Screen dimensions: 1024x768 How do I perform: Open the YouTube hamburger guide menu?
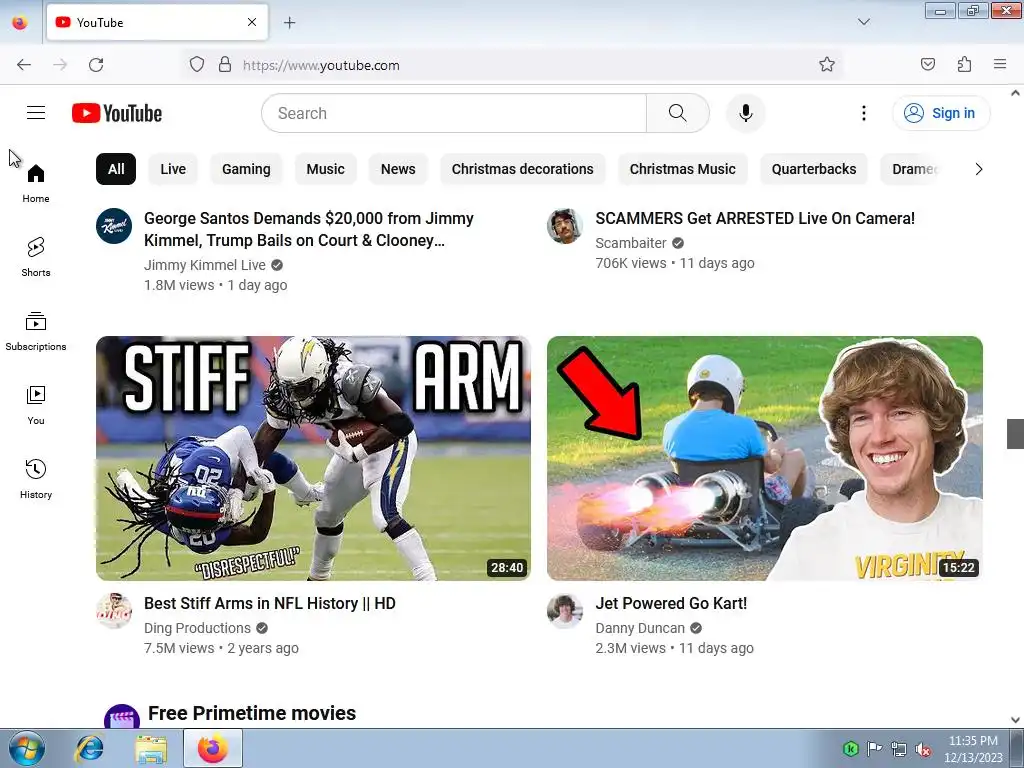[36, 113]
